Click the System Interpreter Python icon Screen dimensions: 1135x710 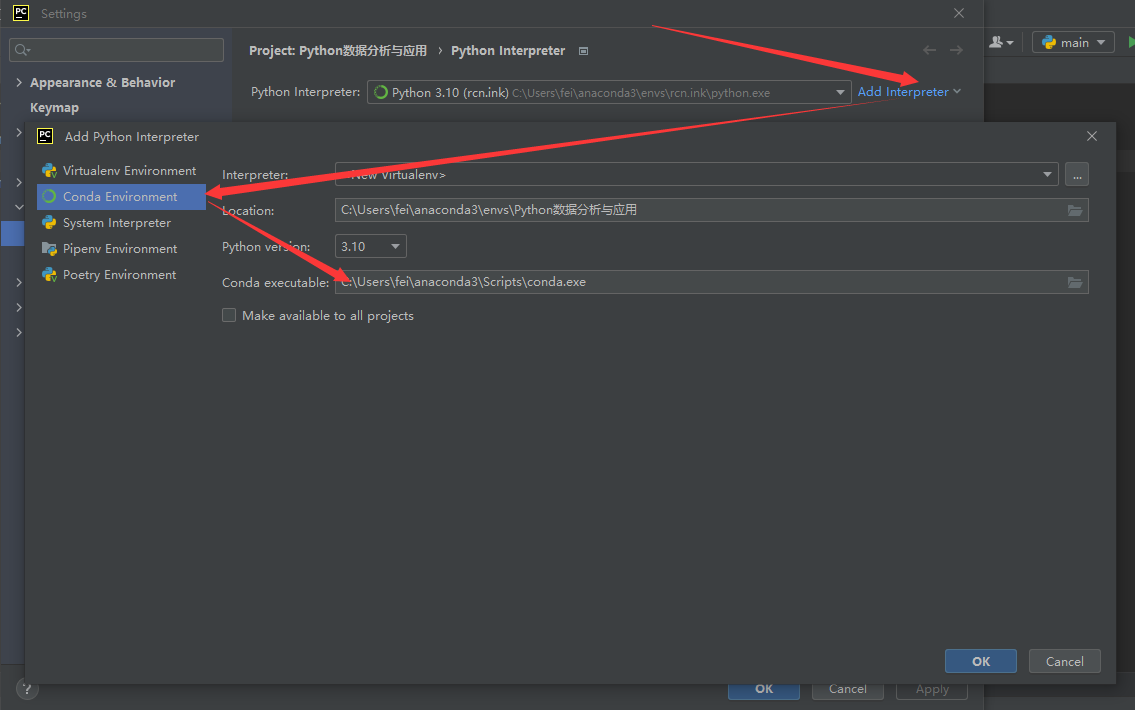(x=49, y=223)
